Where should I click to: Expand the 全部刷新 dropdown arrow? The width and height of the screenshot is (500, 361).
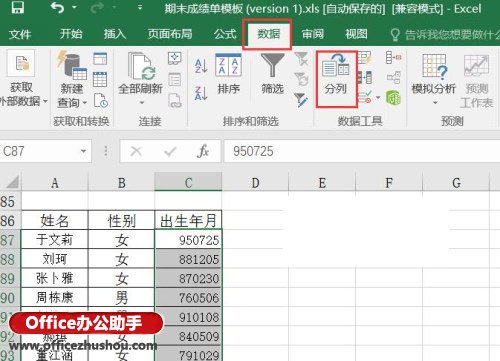click(x=142, y=103)
